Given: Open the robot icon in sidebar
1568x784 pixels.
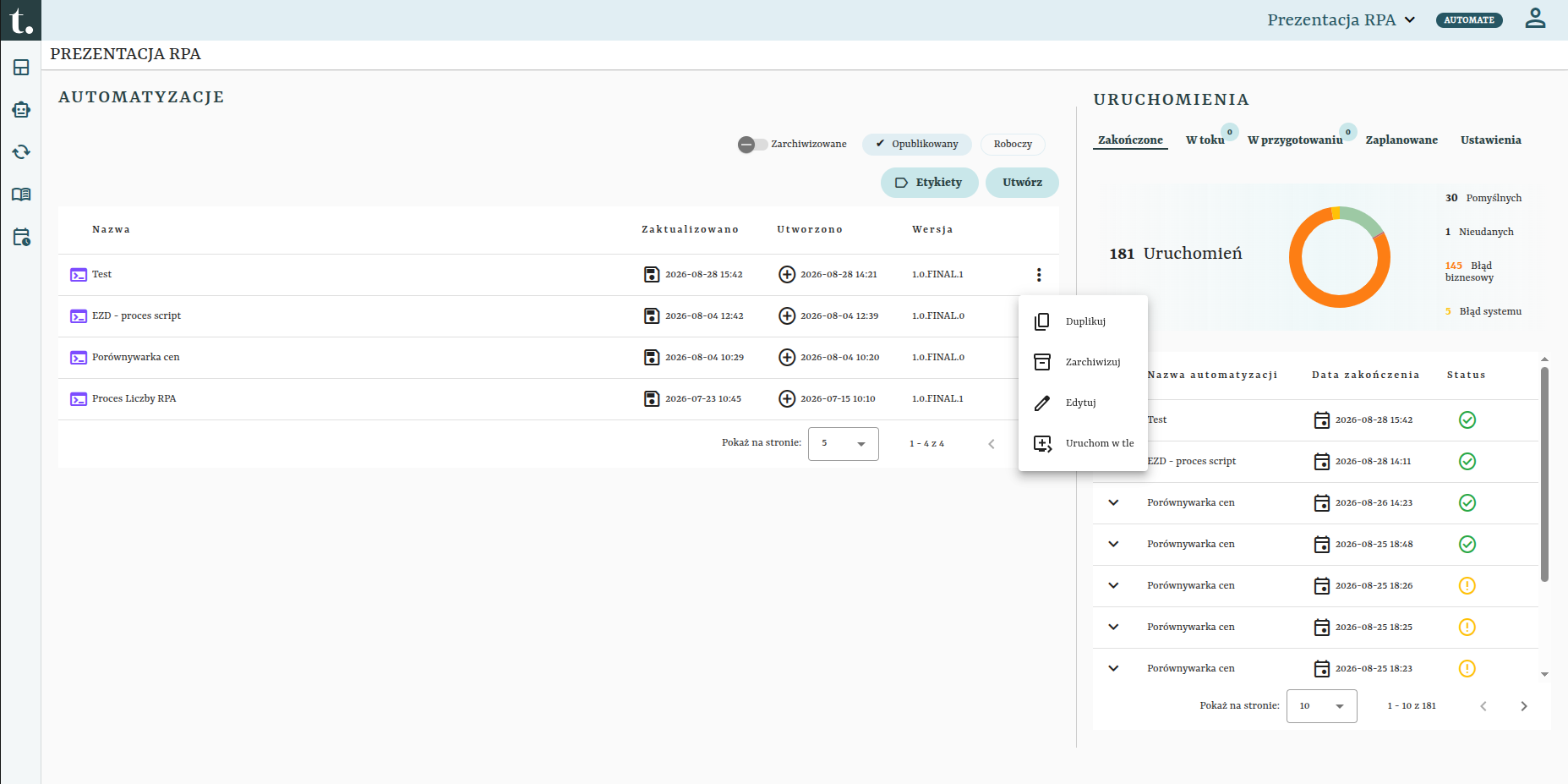Looking at the screenshot, I should coord(21,110).
